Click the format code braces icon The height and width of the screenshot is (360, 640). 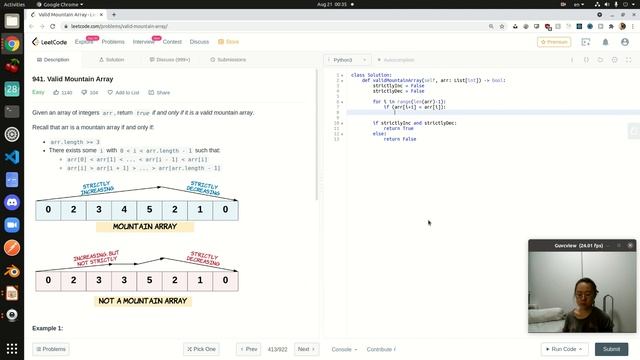tap(586, 60)
